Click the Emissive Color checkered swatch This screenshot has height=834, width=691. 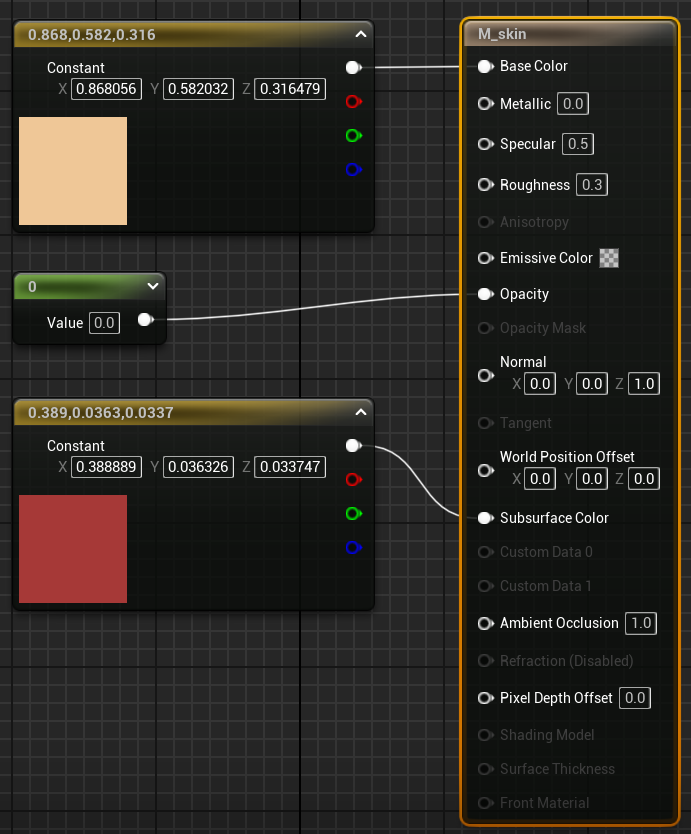click(x=608, y=258)
